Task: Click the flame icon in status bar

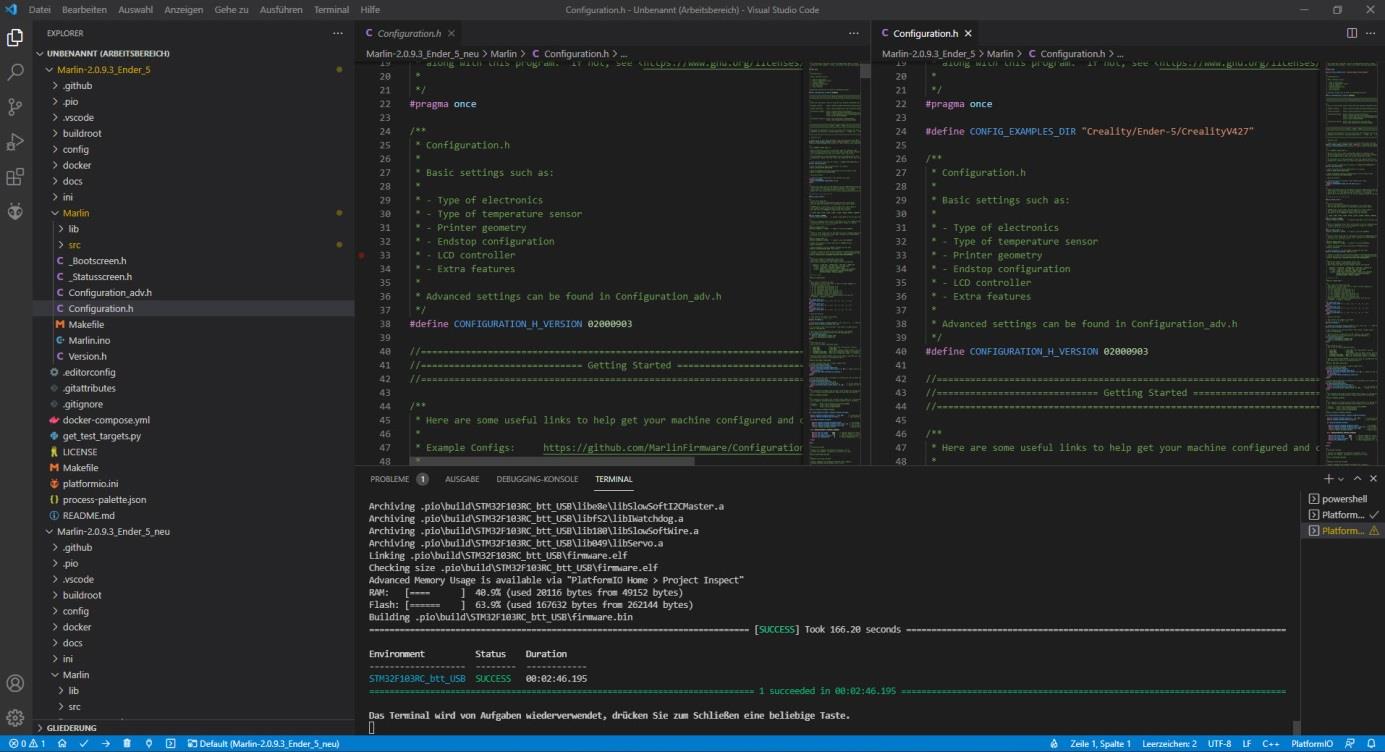Action: click(1056, 744)
